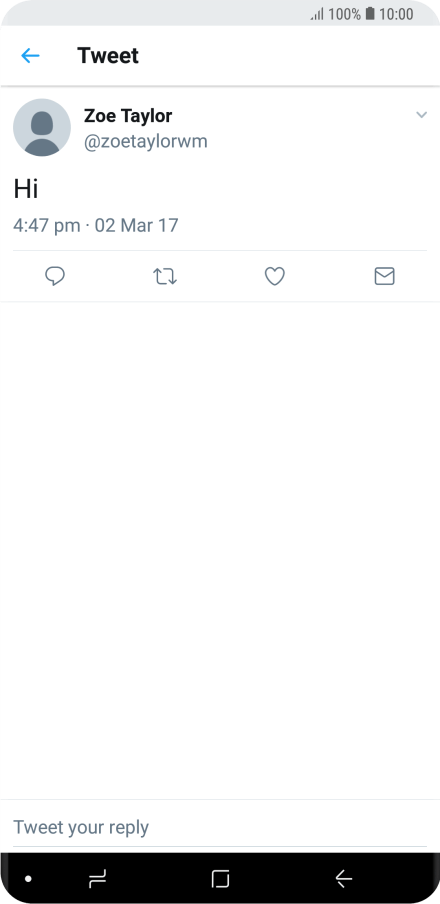Like the tweet with the heart icon
This screenshot has height=904, width=440.
274,277
